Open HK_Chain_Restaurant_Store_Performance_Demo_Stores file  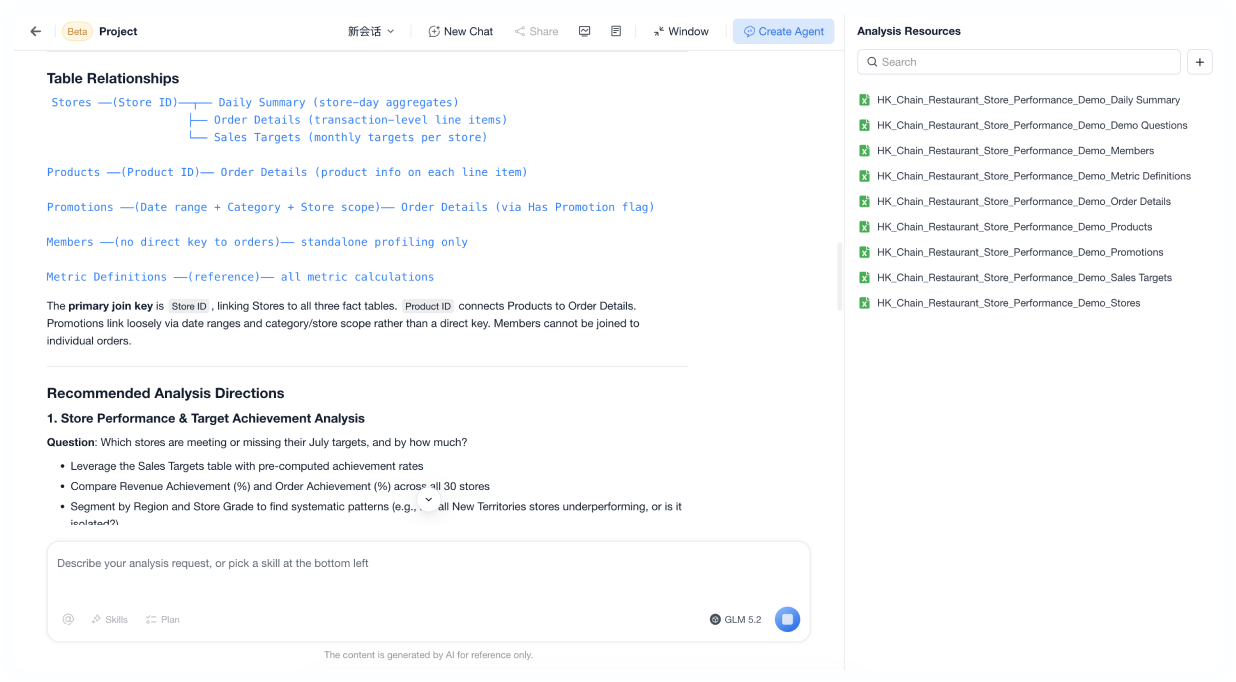1008,303
